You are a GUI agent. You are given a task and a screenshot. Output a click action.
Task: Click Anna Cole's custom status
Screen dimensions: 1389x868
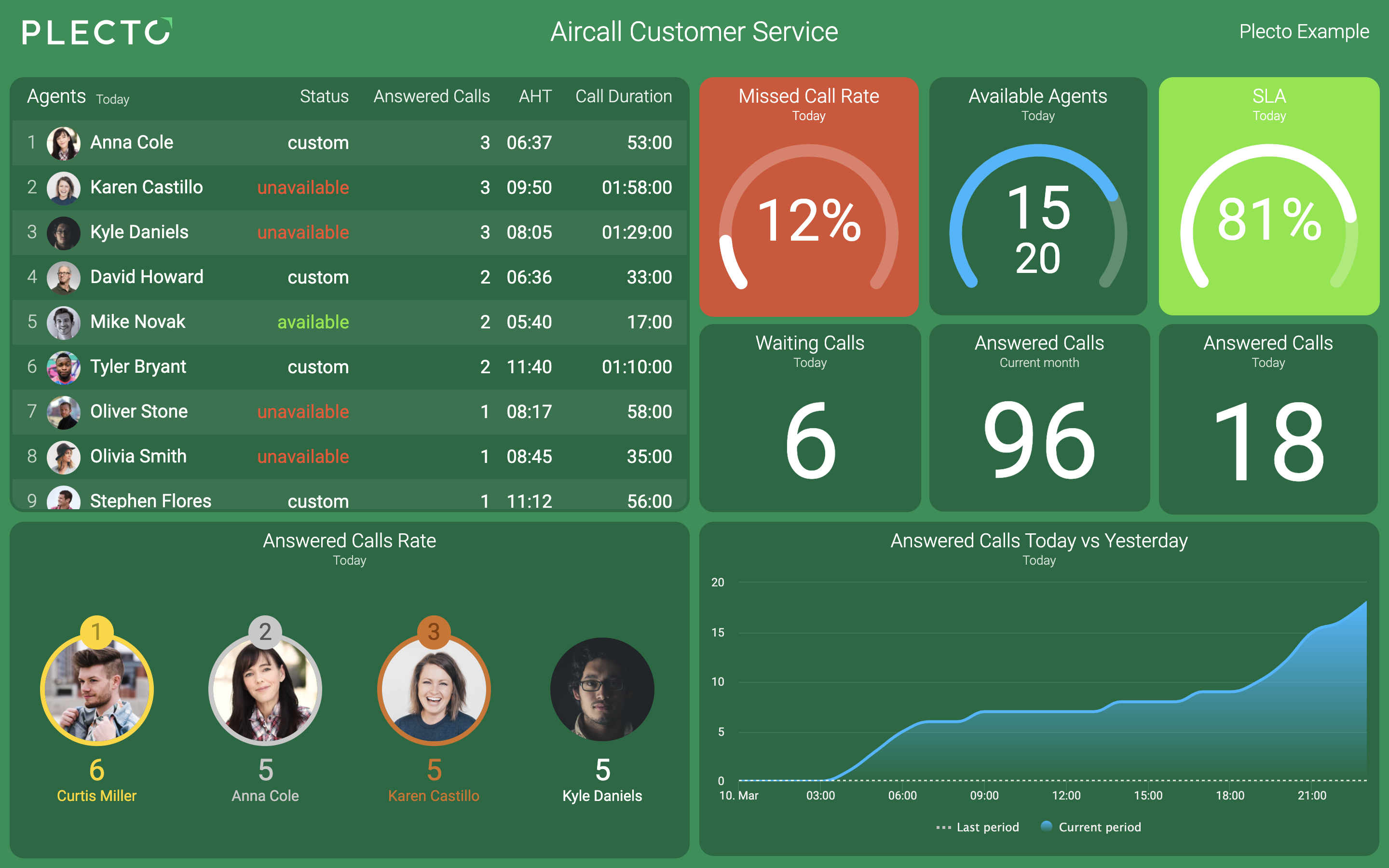(x=318, y=143)
